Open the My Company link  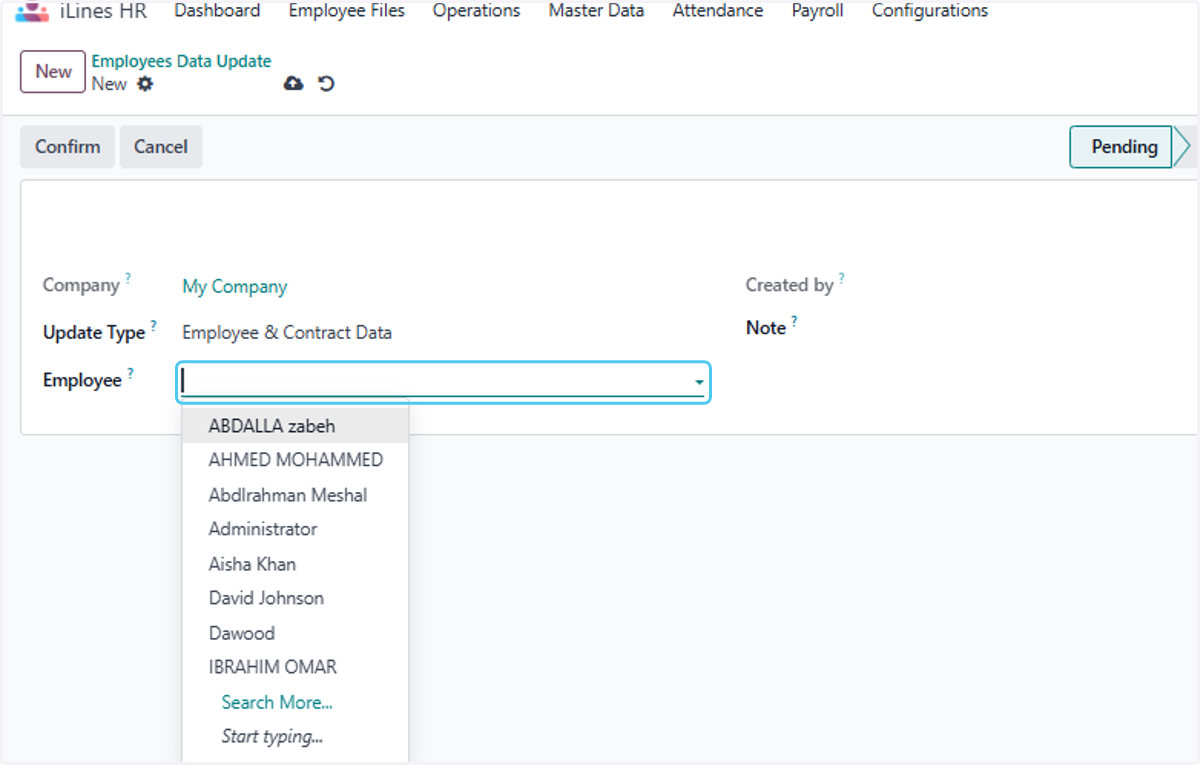234,287
